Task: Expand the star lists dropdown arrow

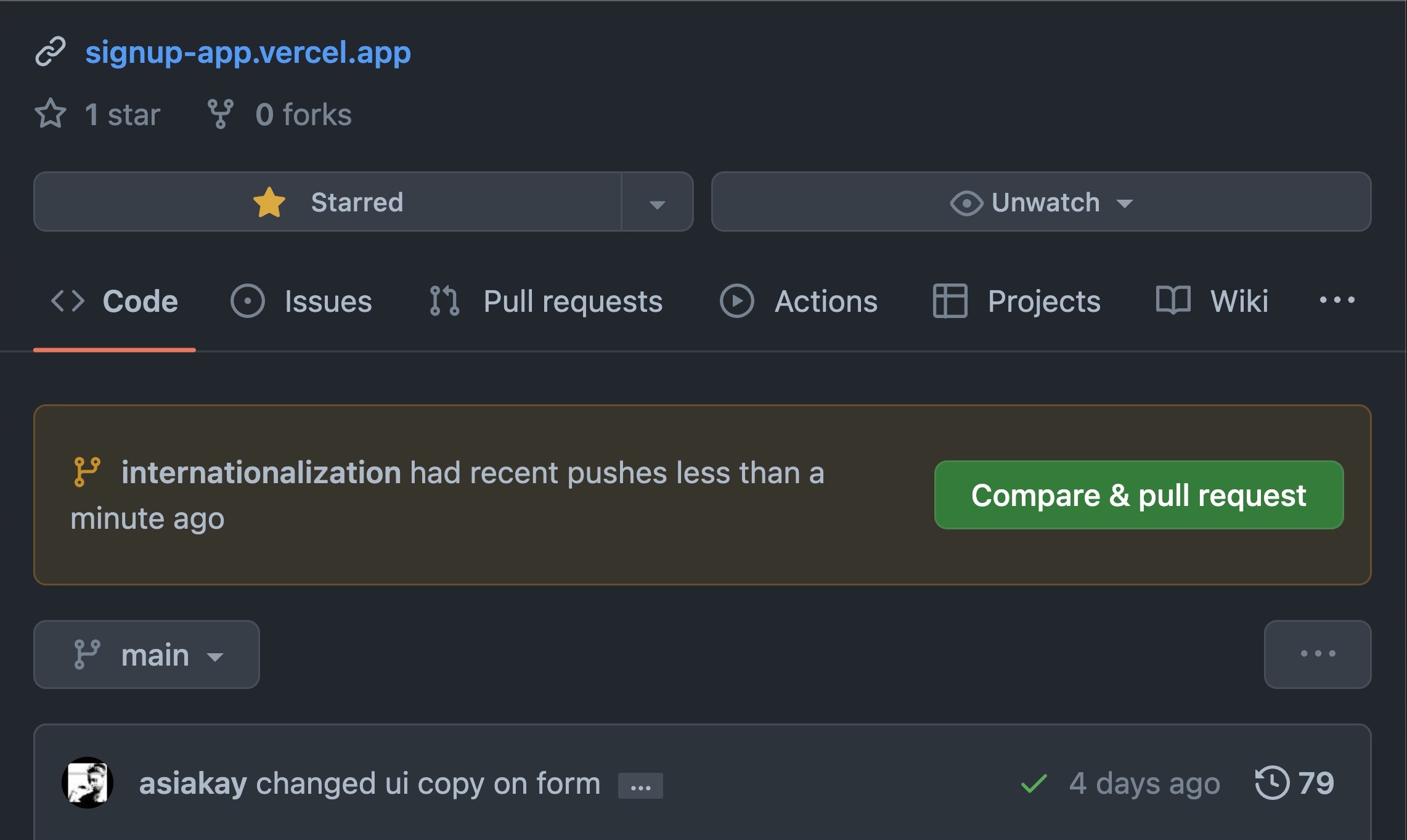Action: [x=657, y=203]
